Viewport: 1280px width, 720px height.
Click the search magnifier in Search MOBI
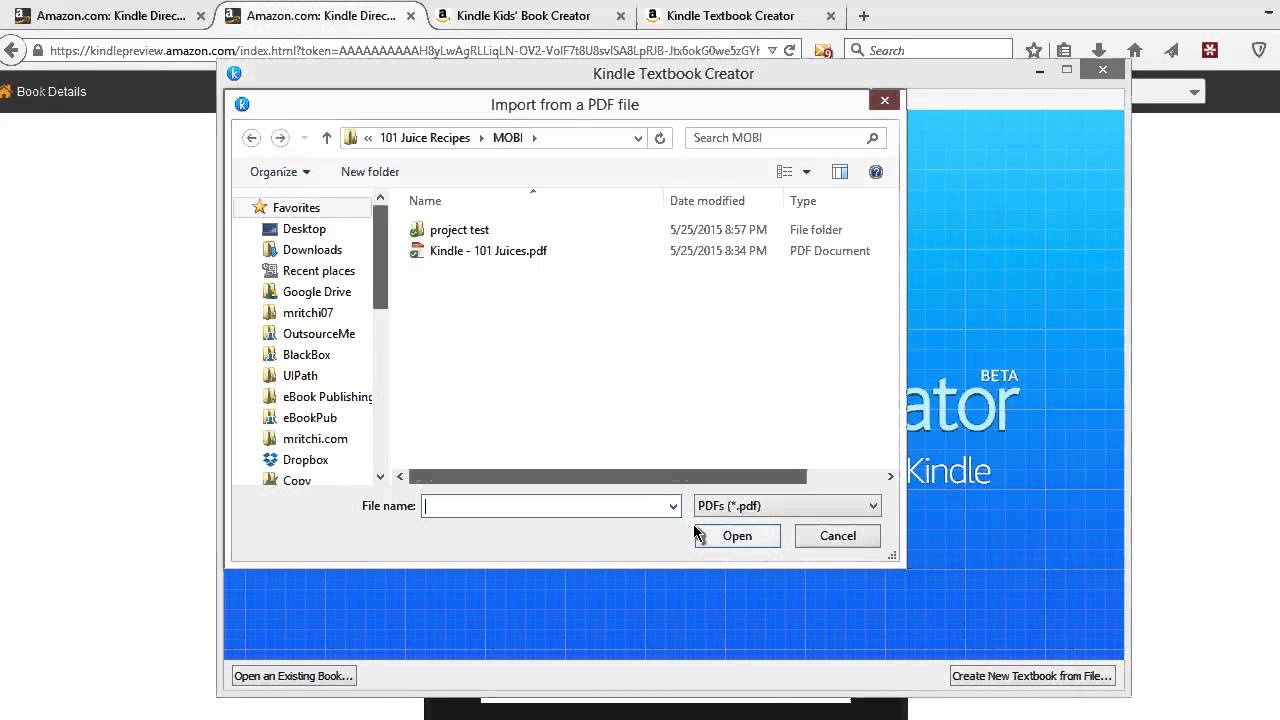pos(872,138)
